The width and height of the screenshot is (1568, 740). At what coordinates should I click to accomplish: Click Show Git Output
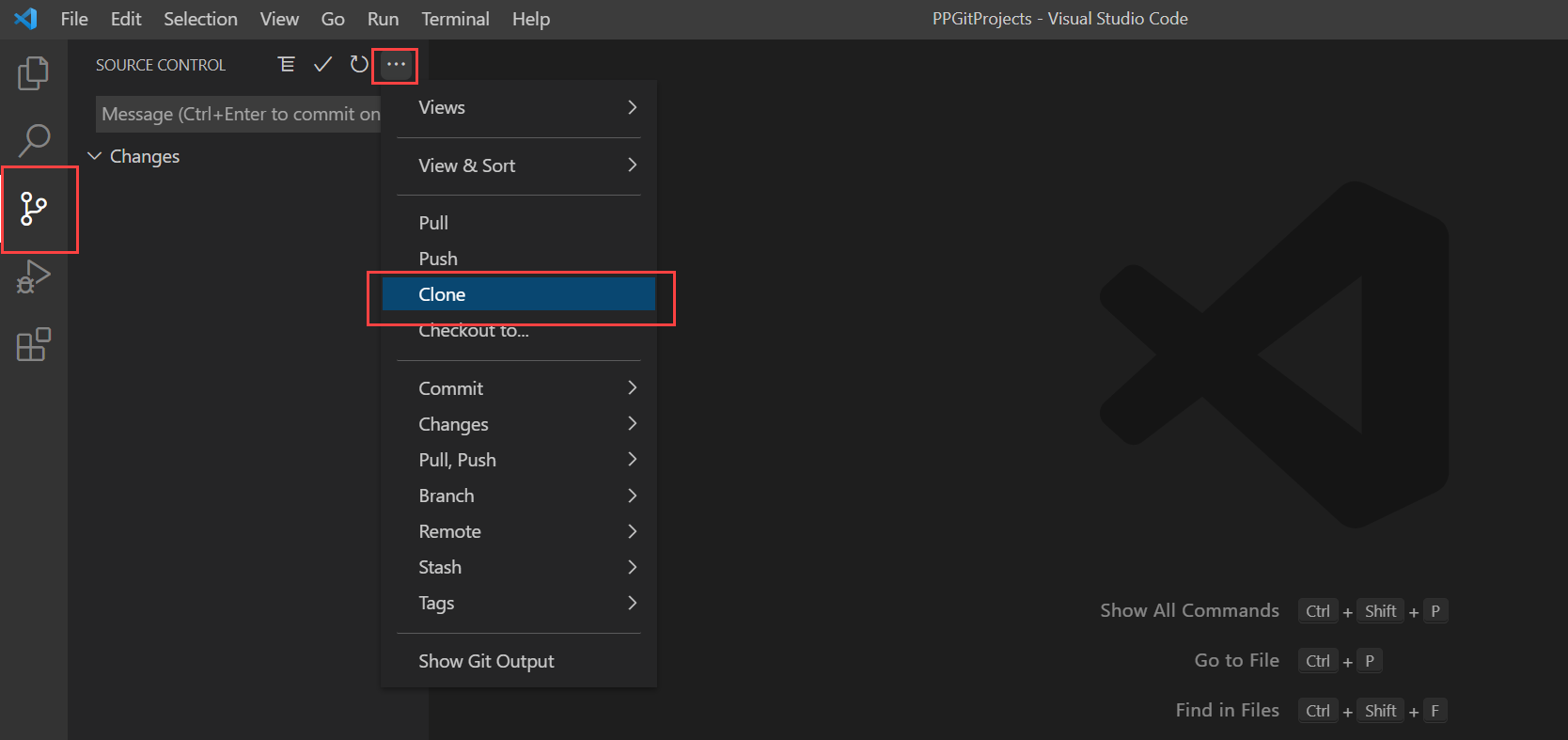[519, 661]
